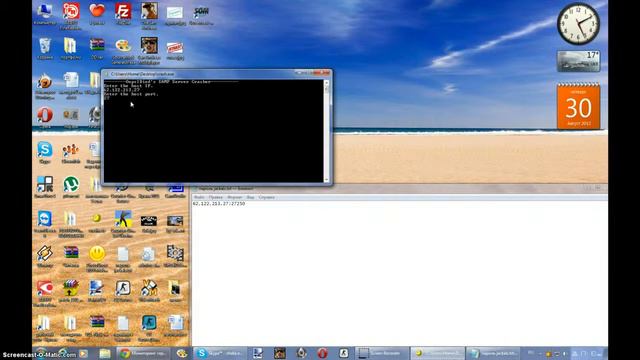This screenshot has height=360, width=640.
Task: Switch to Skype taskbar button
Action: [220, 353]
